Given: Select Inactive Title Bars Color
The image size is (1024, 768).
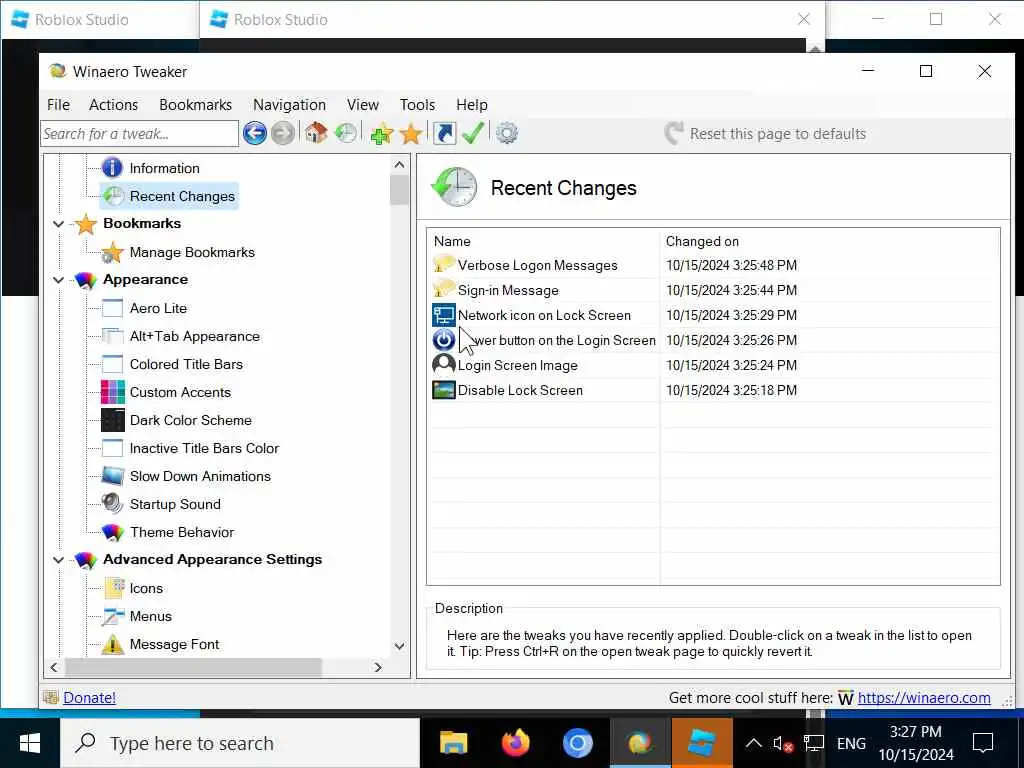Looking at the screenshot, I should [x=204, y=448].
